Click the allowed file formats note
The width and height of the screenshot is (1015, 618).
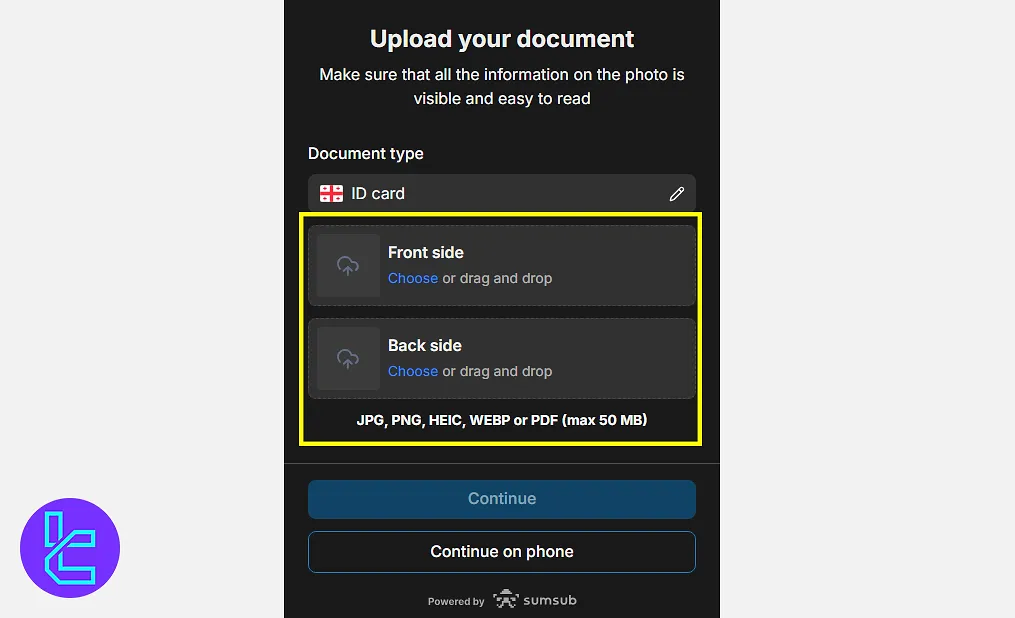pyautogui.click(x=502, y=420)
